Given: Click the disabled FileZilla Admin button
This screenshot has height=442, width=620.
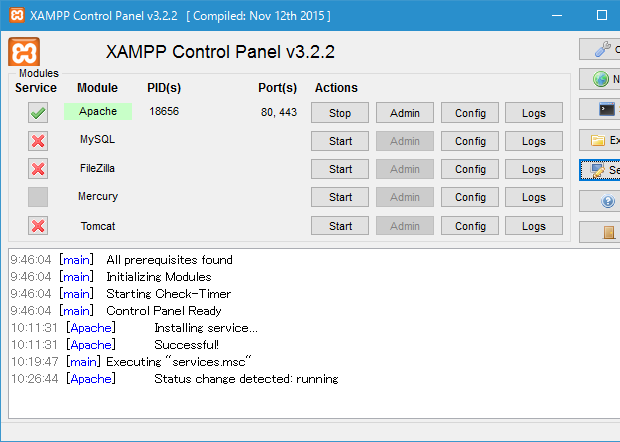Looking at the screenshot, I should coord(405,169).
